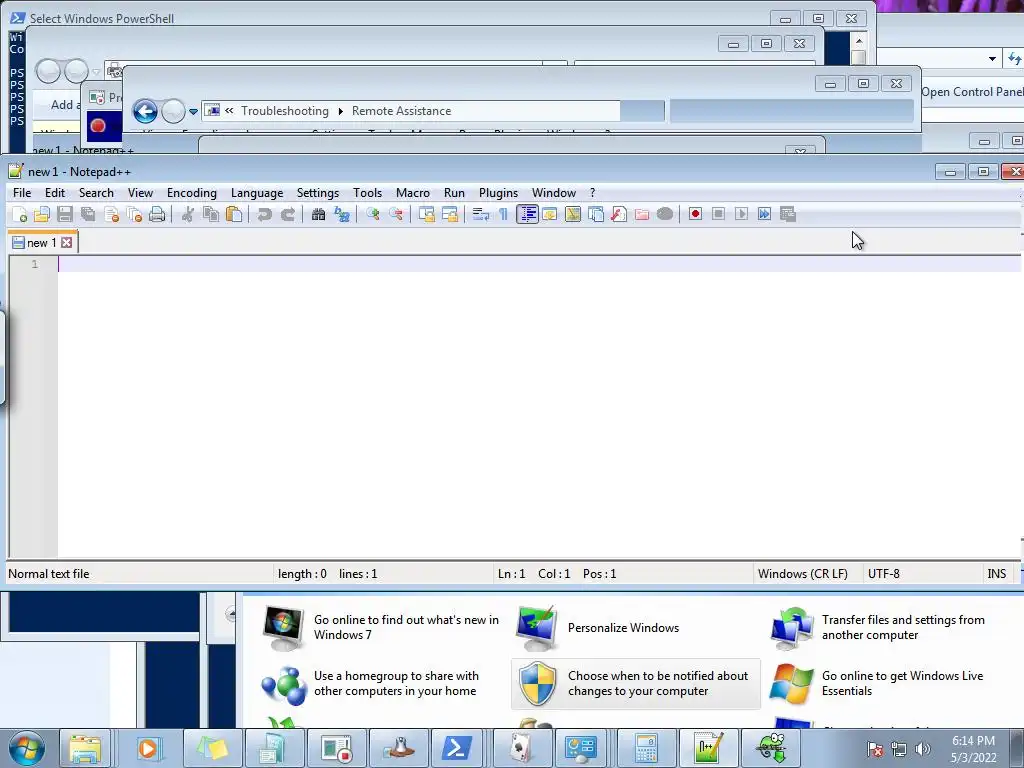Open the Search menu
Viewport: 1024px width, 768px height.
coord(96,193)
